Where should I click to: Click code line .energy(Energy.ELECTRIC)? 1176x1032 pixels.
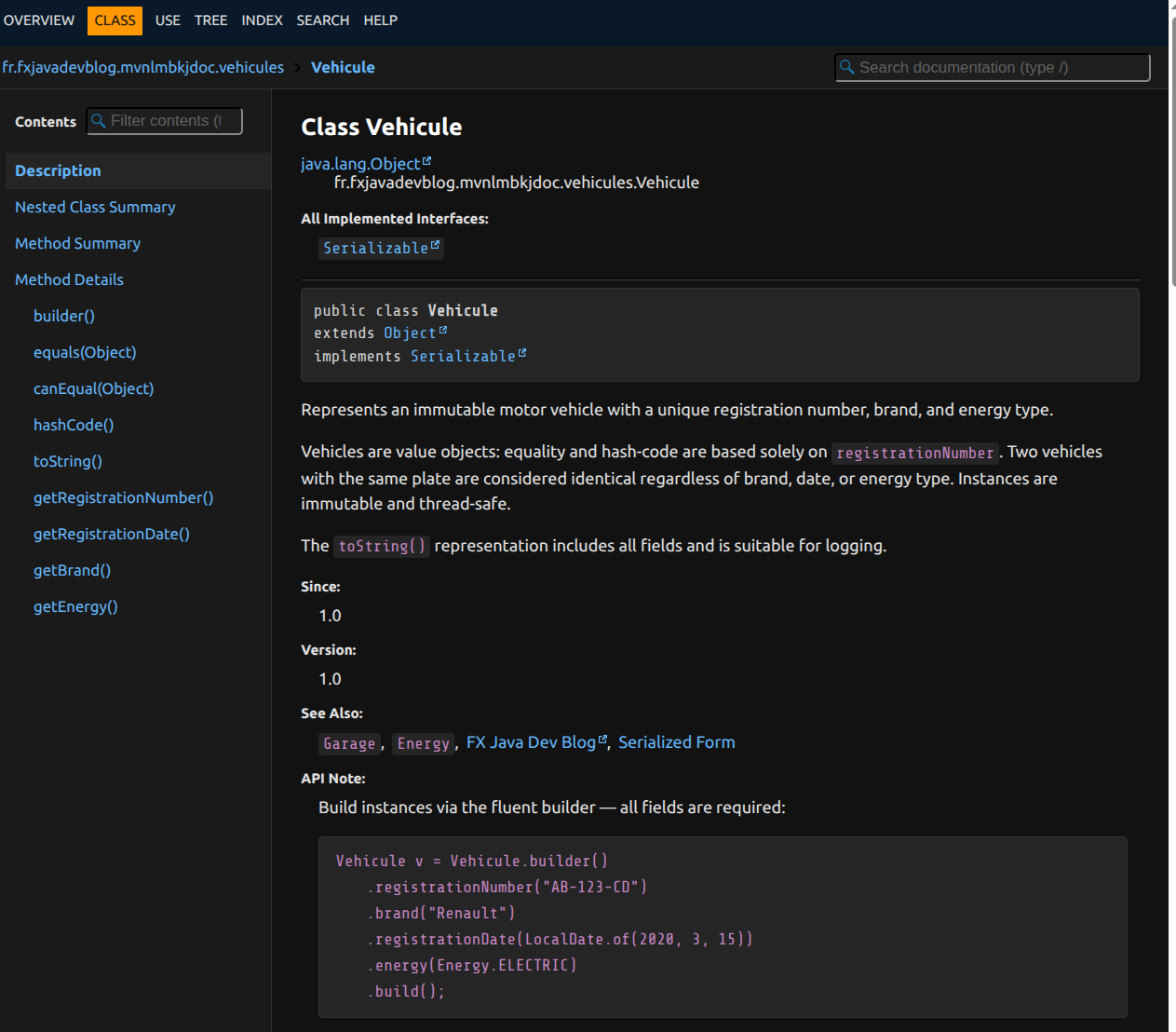472,965
